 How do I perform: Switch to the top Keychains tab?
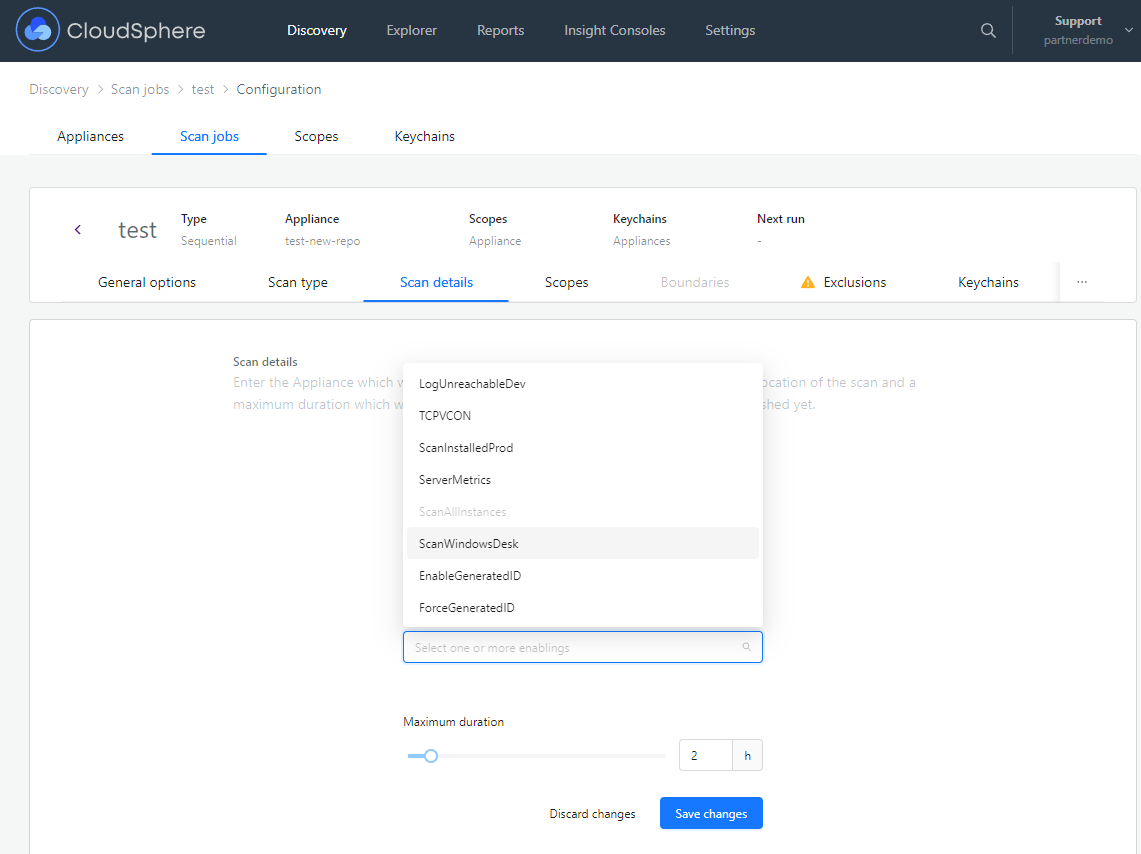[424, 136]
